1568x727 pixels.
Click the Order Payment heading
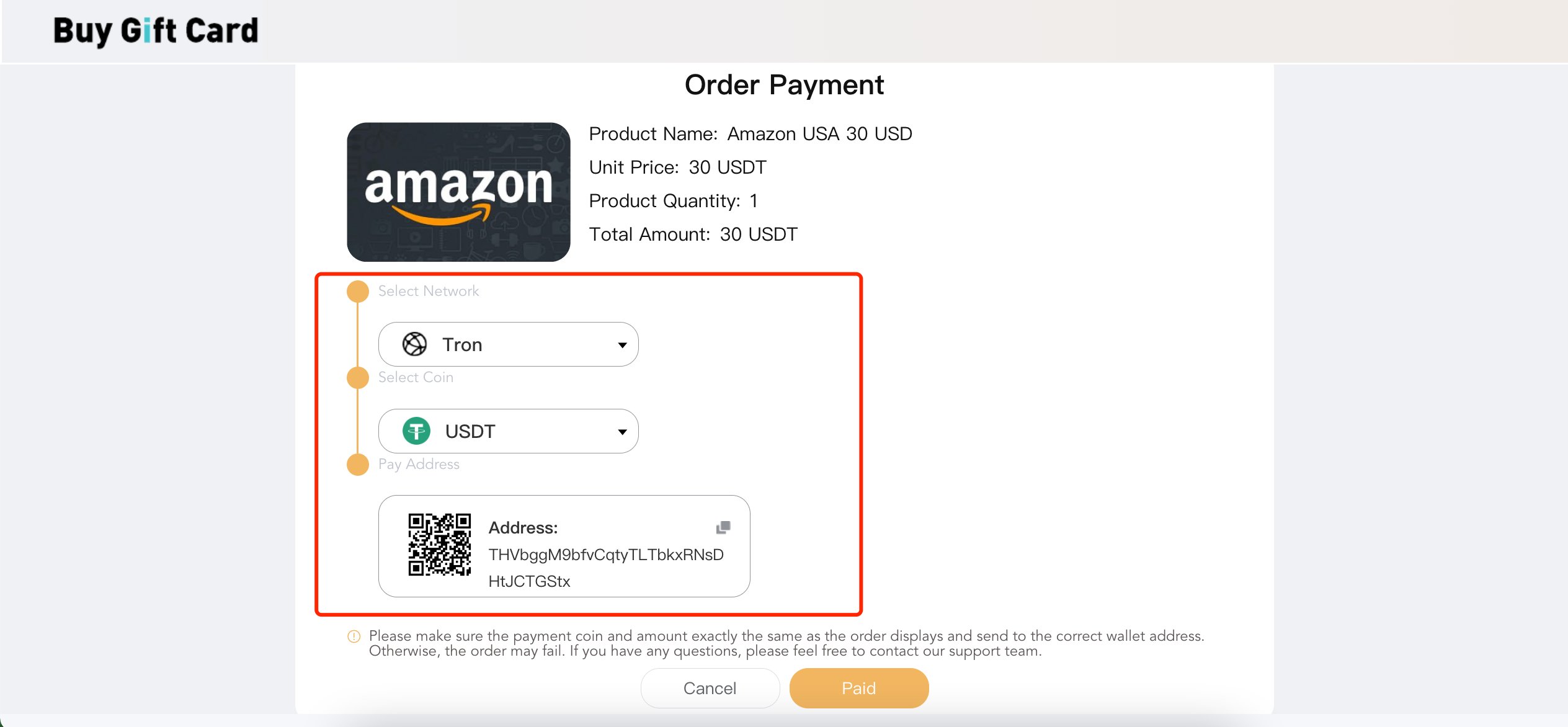(x=784, y=85)
